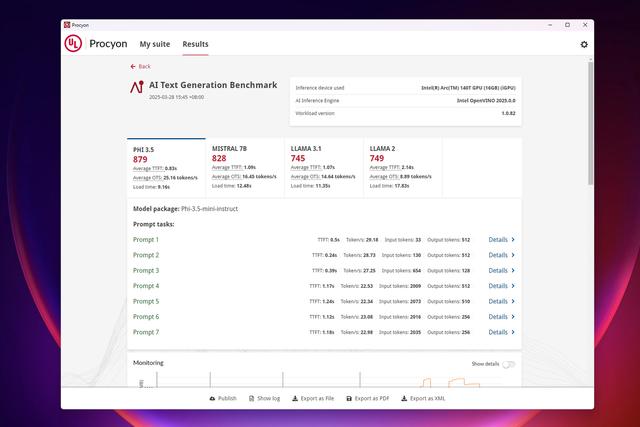This screenshot has width=640, height=427.
Task: Click the Show log document icon
Action: (251, 398)
